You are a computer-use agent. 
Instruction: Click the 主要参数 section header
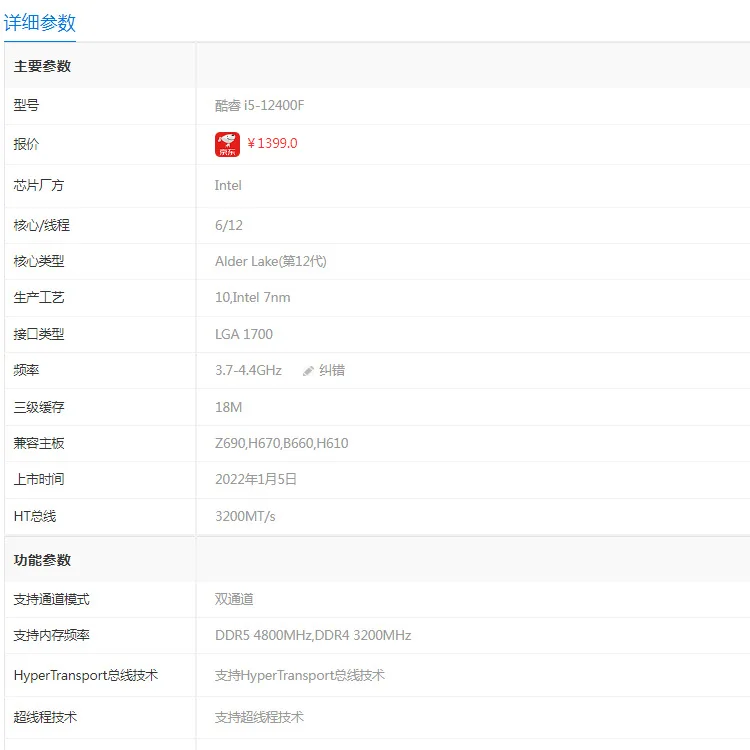point(42,66)
